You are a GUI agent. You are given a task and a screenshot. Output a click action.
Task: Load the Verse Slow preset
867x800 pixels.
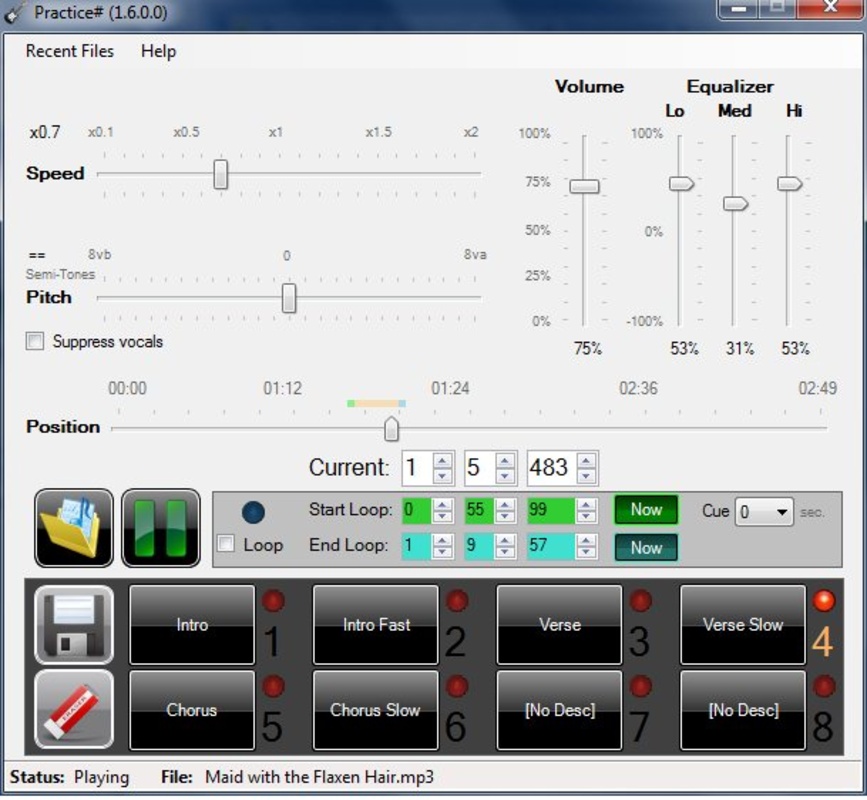pos(743,625)
